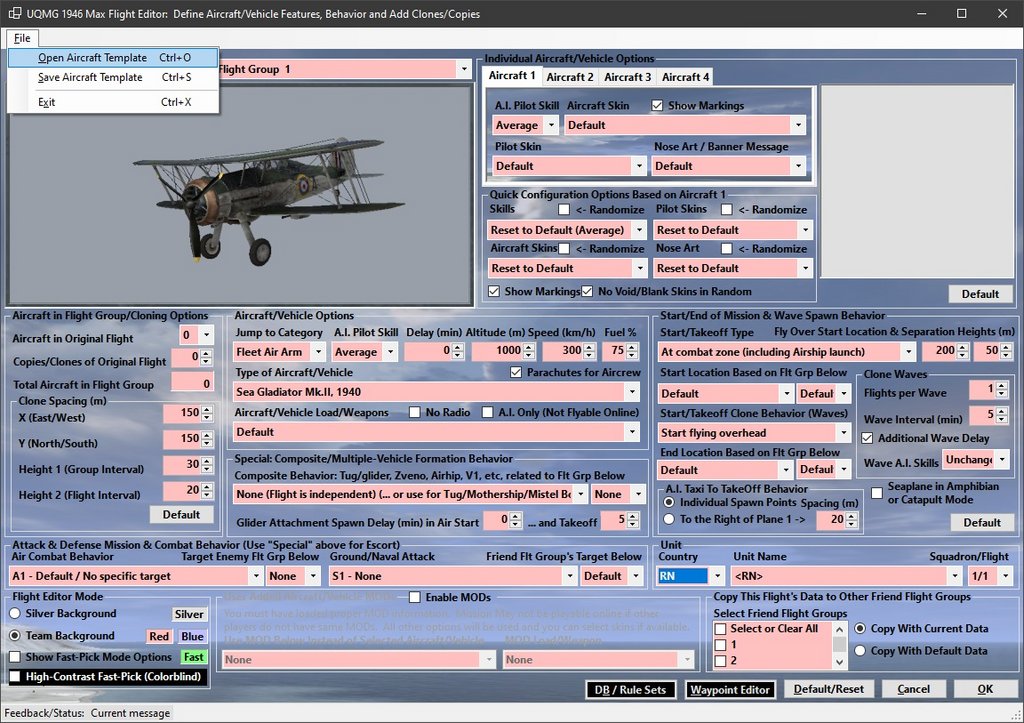Confirm with the OK button
Screen dimensions: 1024x723
coord(985,689)
